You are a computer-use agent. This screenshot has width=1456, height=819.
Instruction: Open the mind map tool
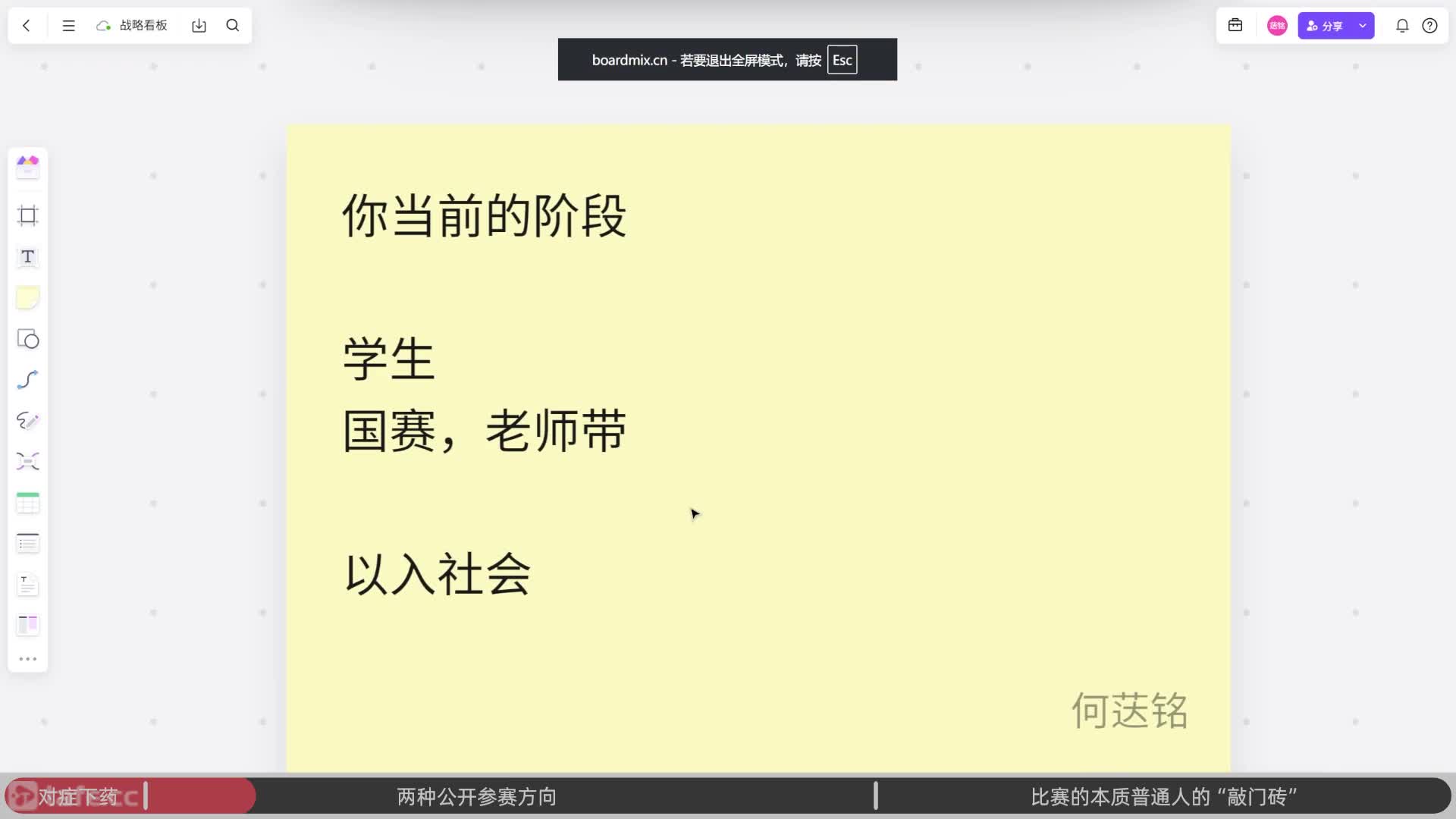point(28,462)
